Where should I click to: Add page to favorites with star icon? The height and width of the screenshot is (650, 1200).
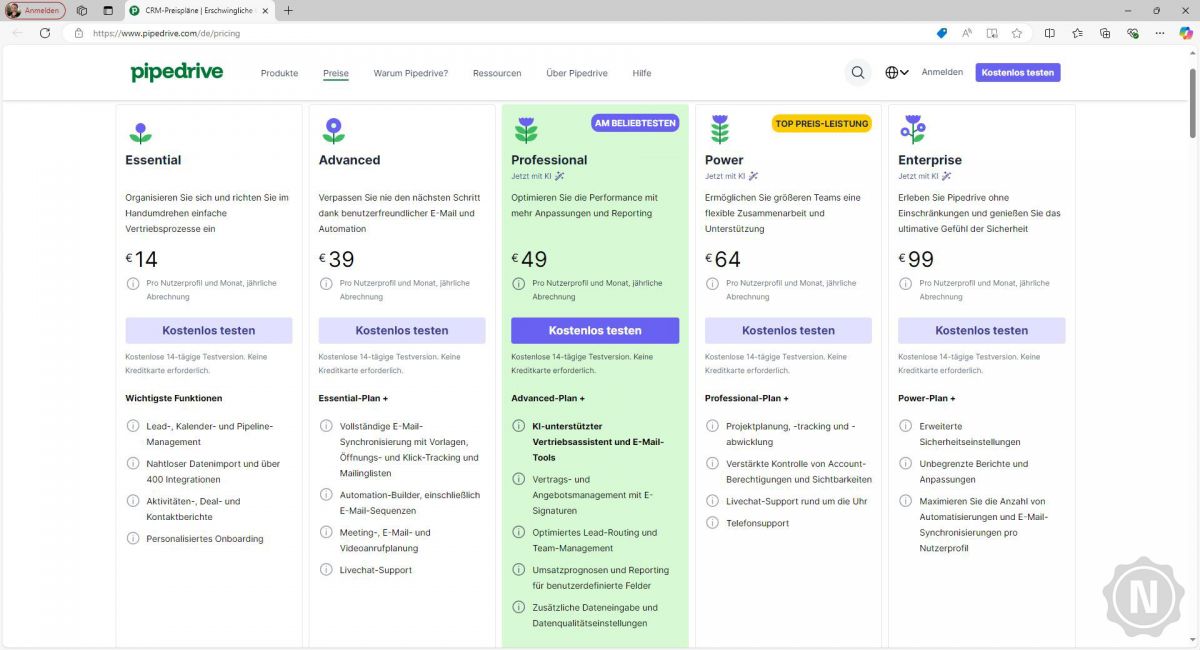(1017, 33)
